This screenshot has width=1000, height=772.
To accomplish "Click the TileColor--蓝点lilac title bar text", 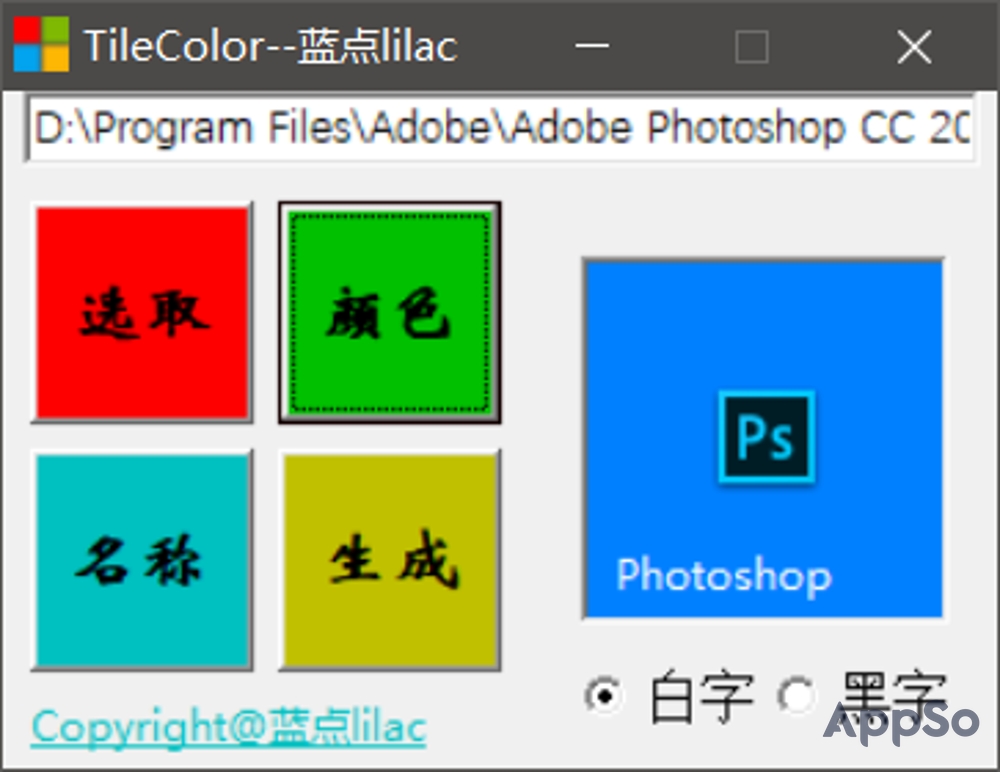I will 270,45.
